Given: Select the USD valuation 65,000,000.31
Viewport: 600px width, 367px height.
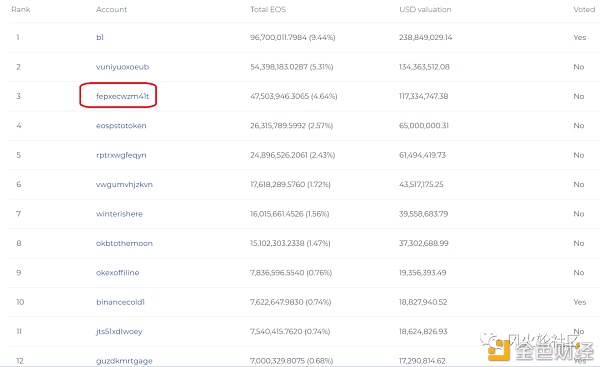Looking at the screenshot, I should tap(424, 126).
